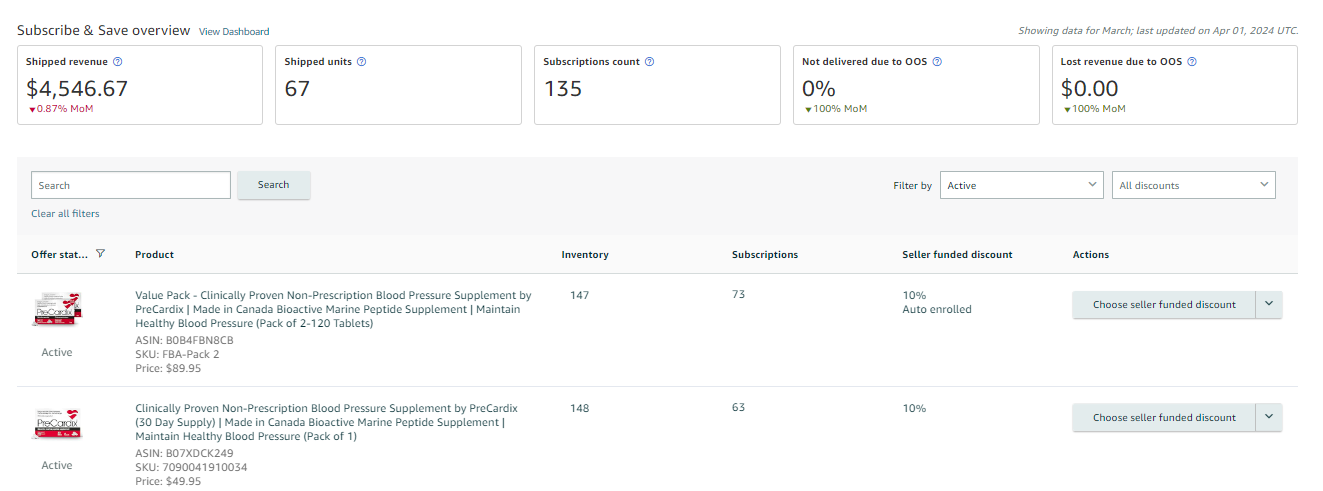Click info icon beside Shipped units
This screenshot has width=1323, height=491.
362,62
